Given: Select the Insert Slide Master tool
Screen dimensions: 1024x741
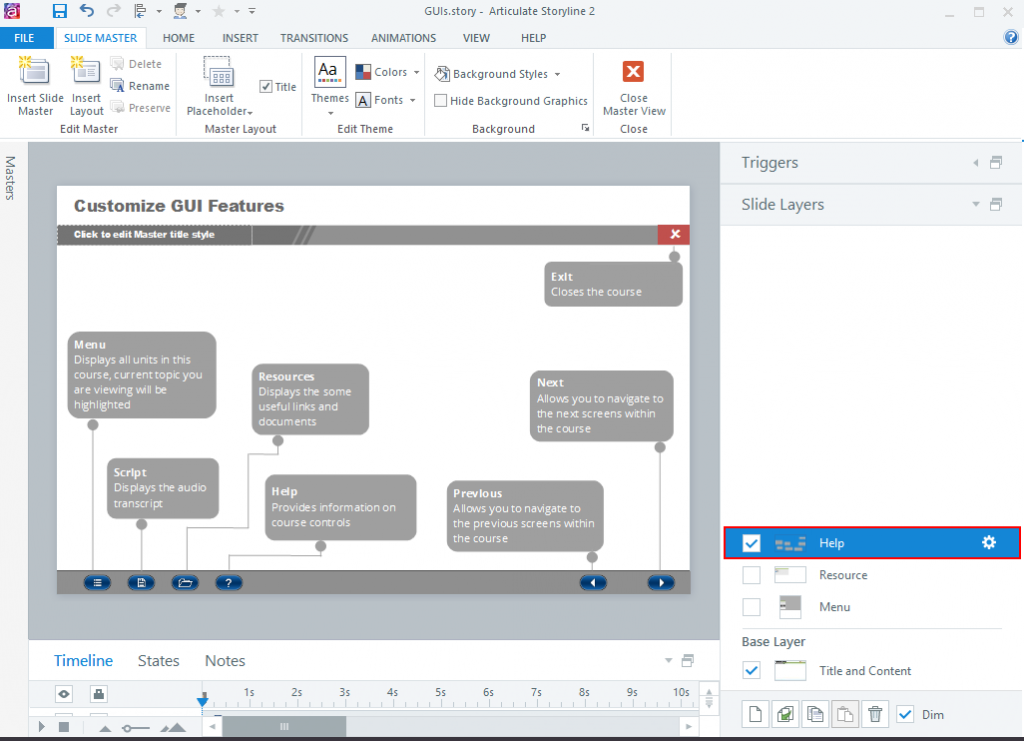Looking at the screenshot, I should (35, 85).
